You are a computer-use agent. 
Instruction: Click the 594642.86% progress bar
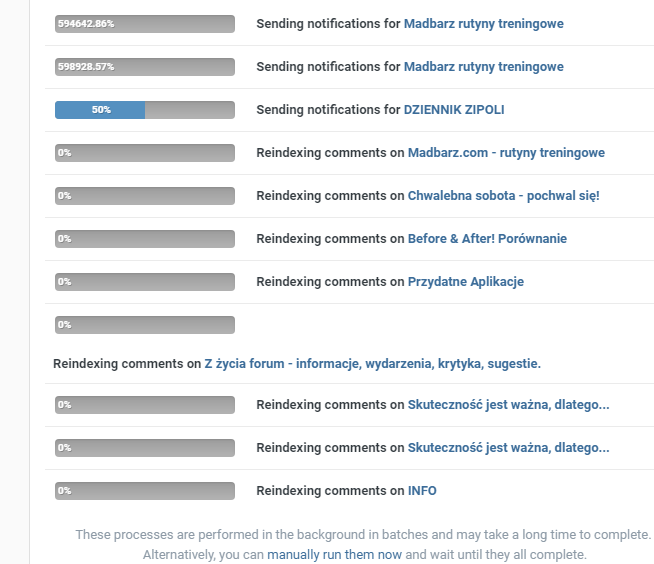coord(145,24)
